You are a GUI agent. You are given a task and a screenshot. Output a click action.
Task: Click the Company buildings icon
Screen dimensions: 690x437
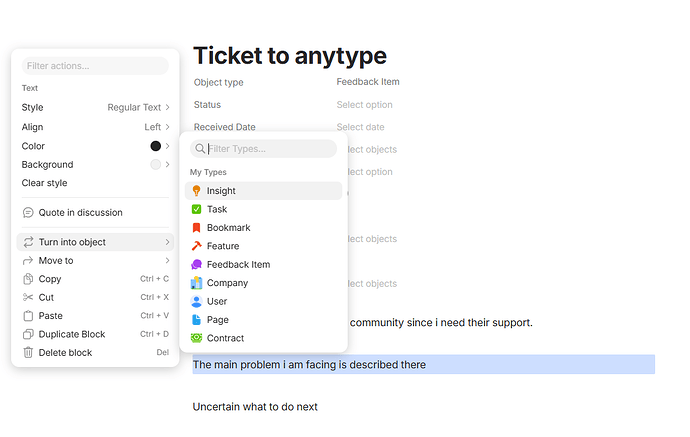[x=196, y=283]
